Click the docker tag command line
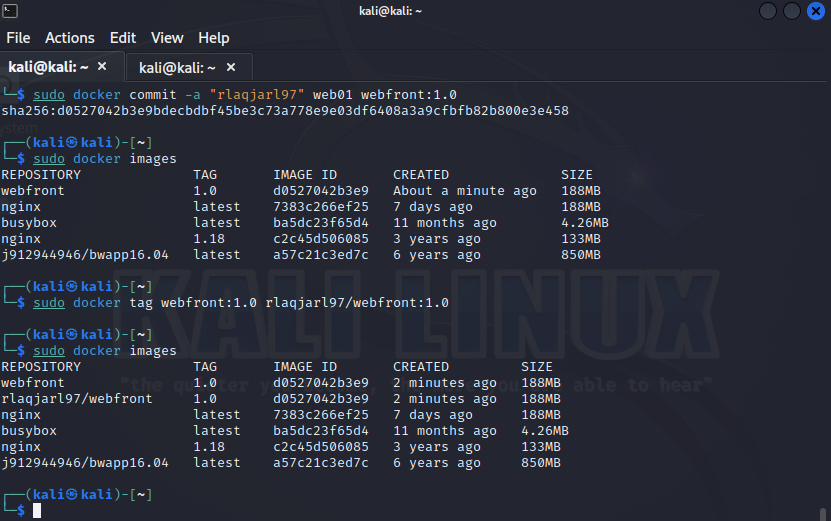This screenshot has width=831, height=521. [x=241, y=303]
